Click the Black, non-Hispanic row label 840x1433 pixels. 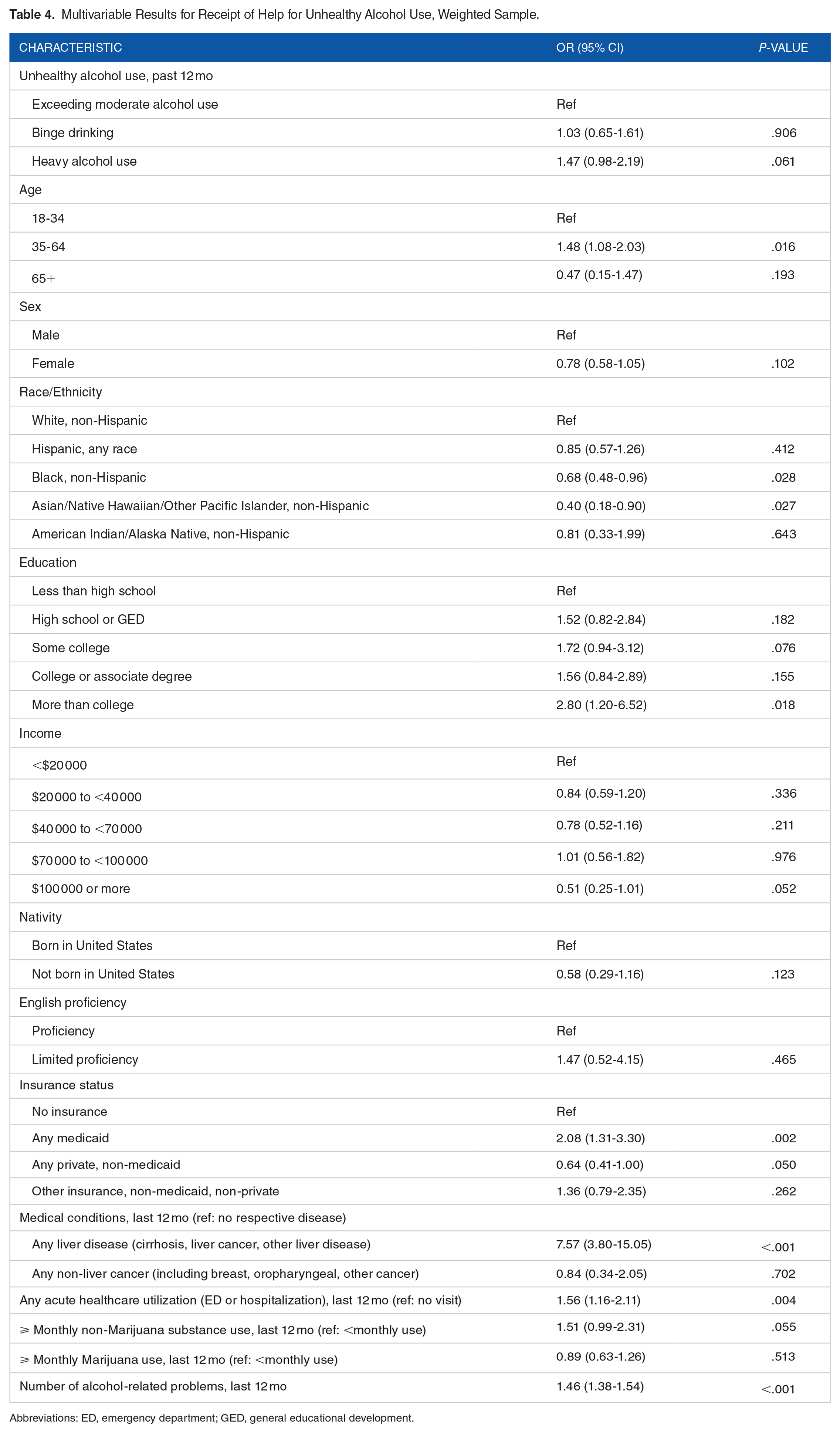[89, 478]
